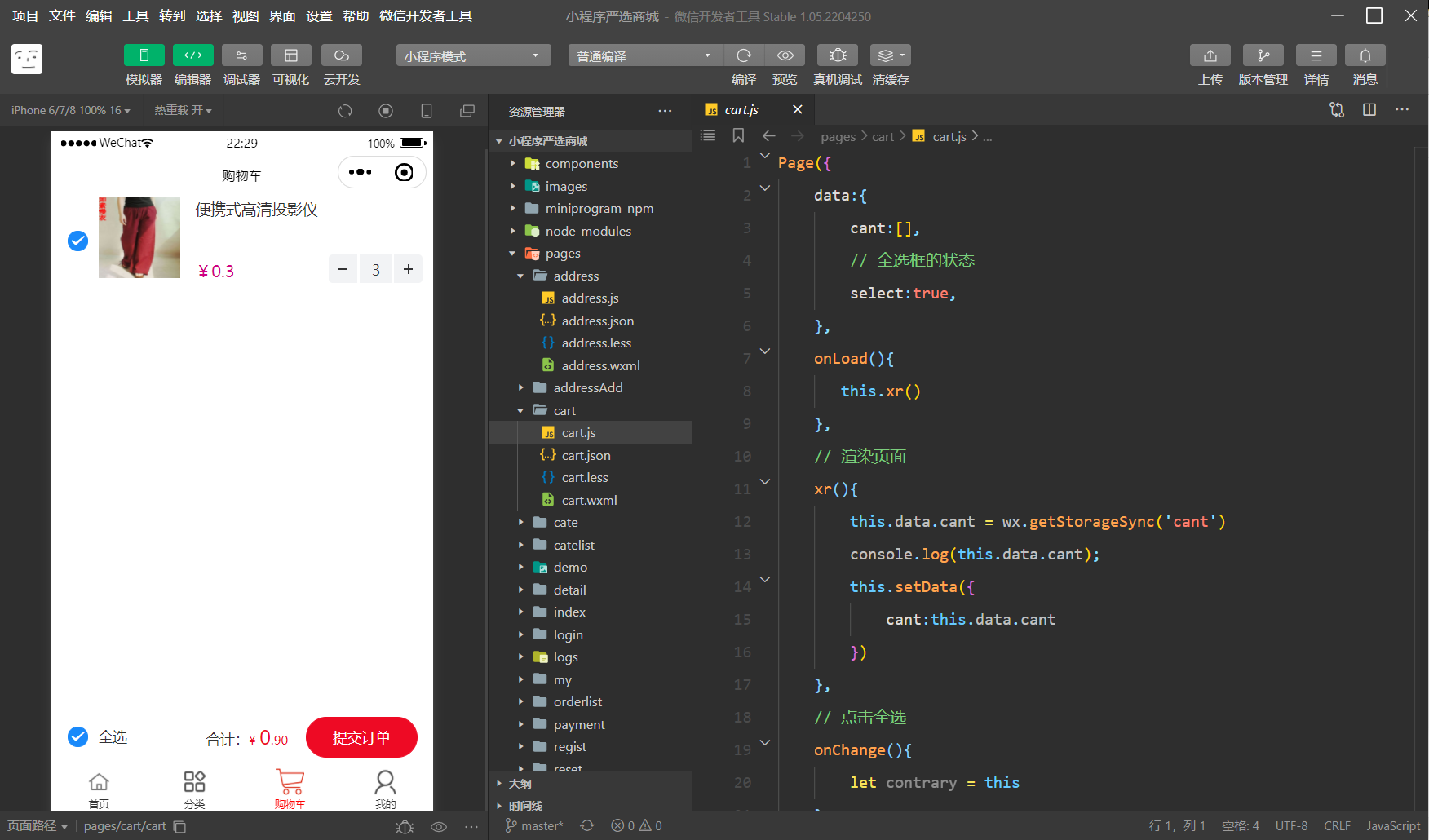
Task: Click the compile refresh icon
Action: (744, 55)
